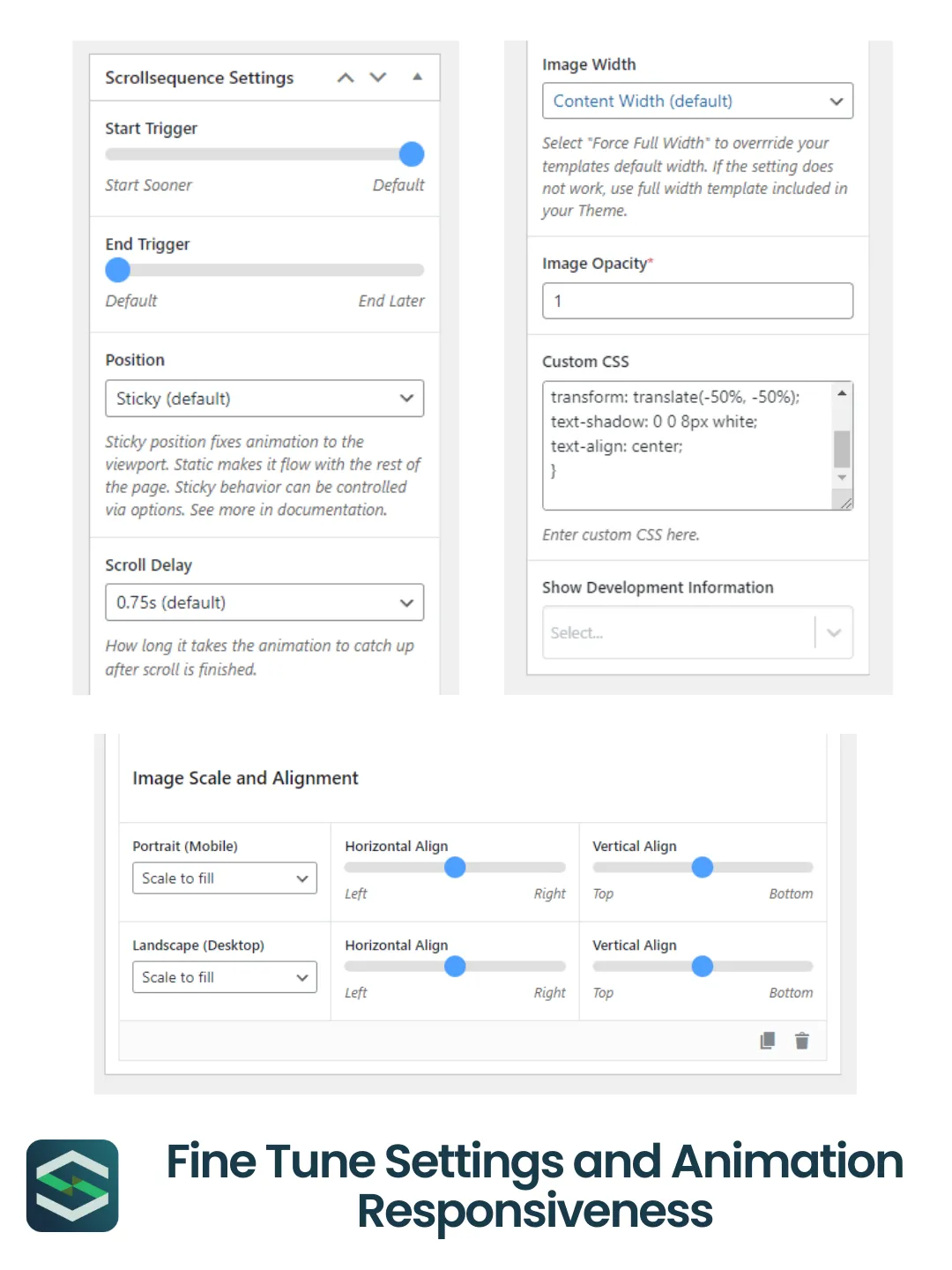Click the 'Default' label under End Trigger

[x=131, y=301]
